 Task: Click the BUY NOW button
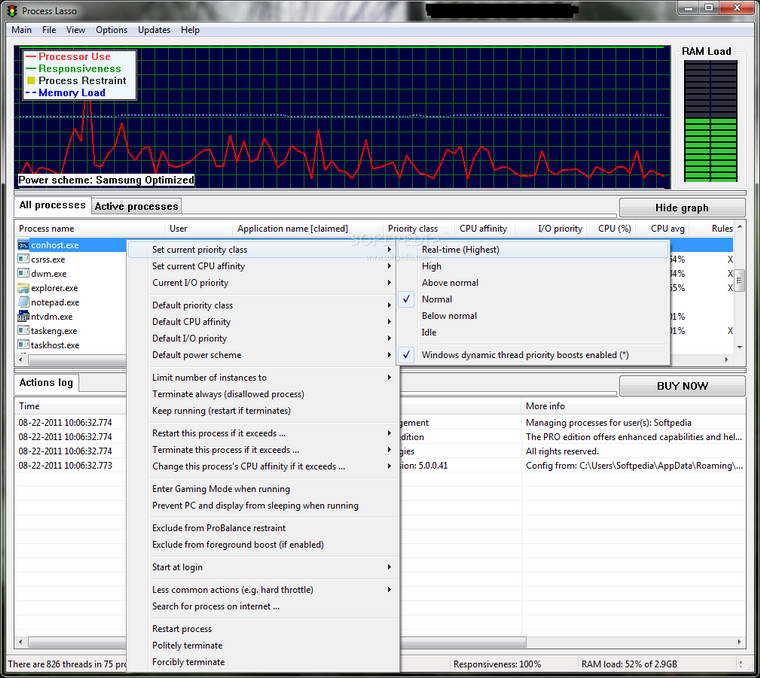tap(681, 386)
